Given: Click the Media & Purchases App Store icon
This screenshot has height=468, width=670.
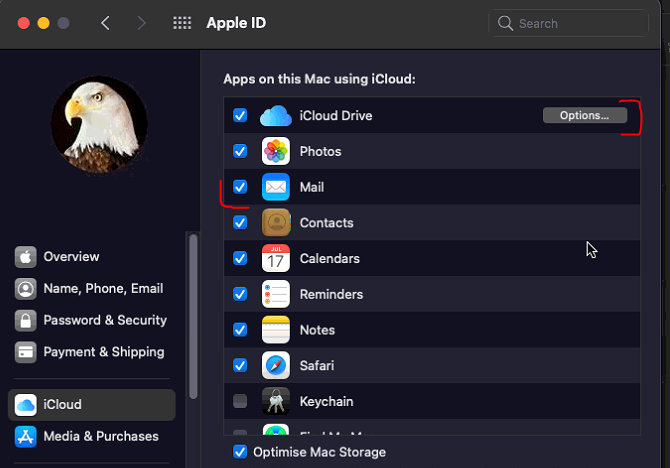Looking at the screenshot, I should tap(26, 436).
